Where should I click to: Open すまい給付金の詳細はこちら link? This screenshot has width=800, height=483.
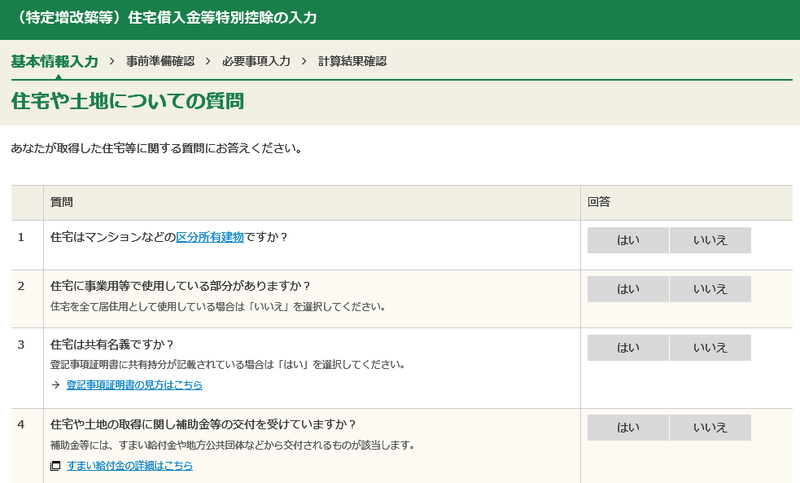coord(130,466)
